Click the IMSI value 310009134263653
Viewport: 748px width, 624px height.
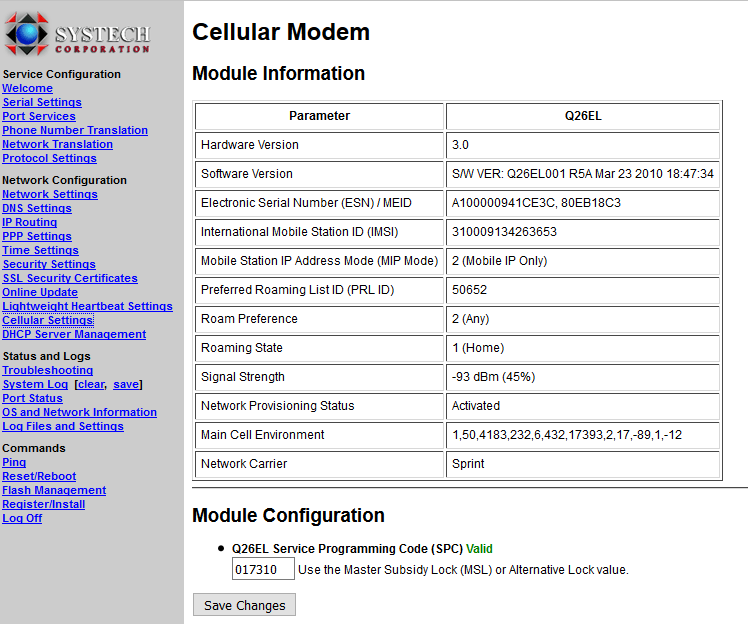504,232
